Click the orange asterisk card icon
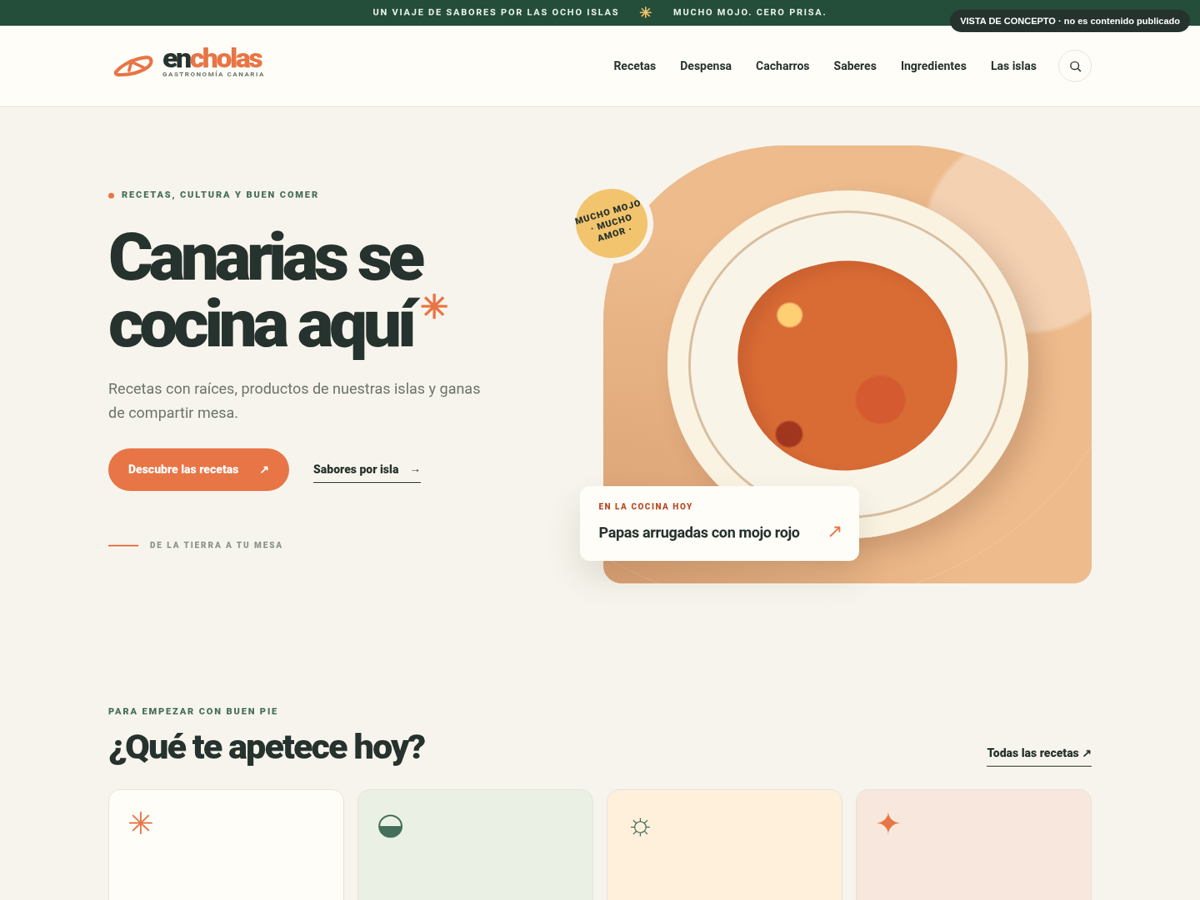 [x=141, y=823]
